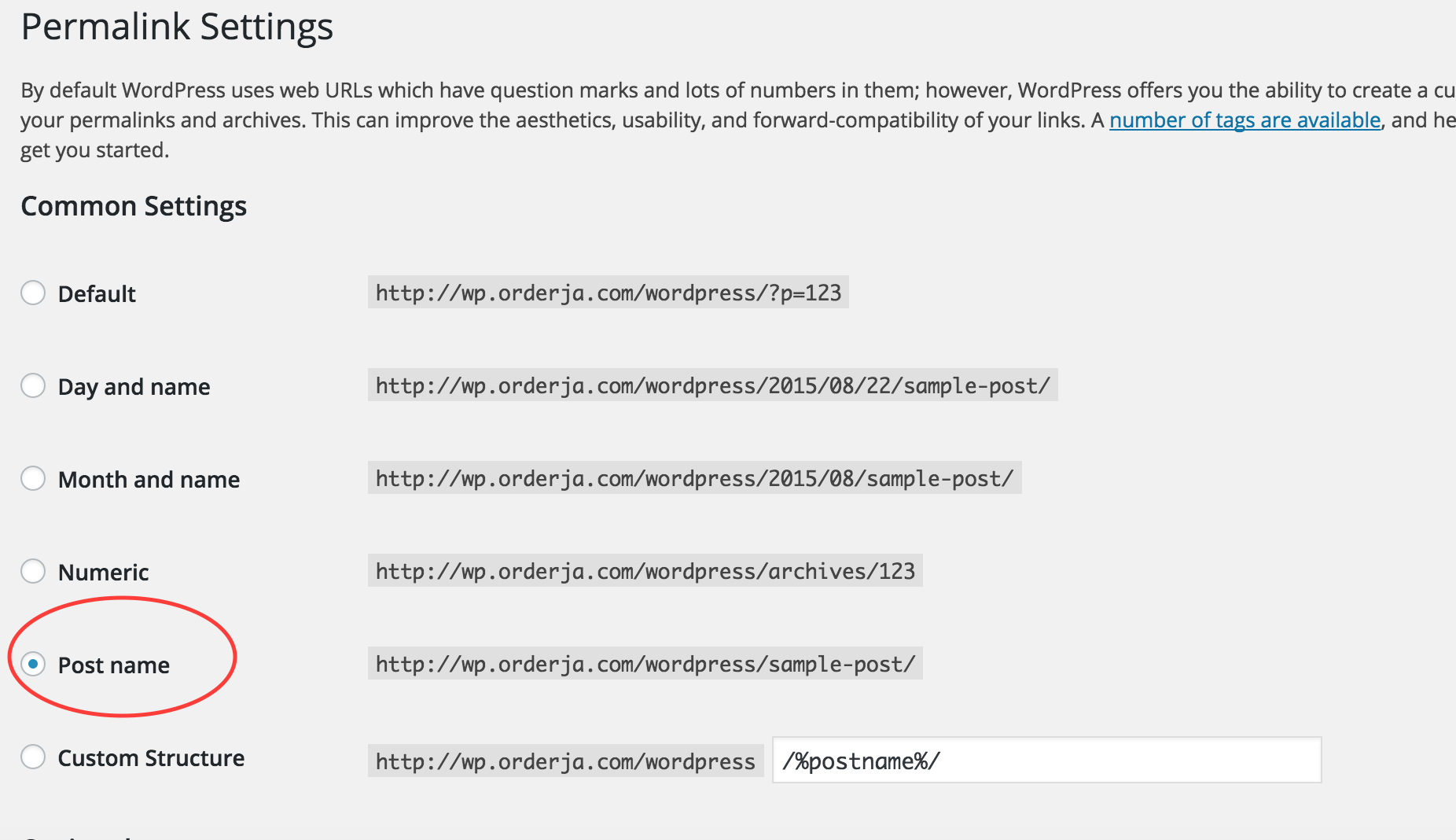Click the 'Month and name' label text
This screenshot has height=840, width=1456.
pos(149,480)
